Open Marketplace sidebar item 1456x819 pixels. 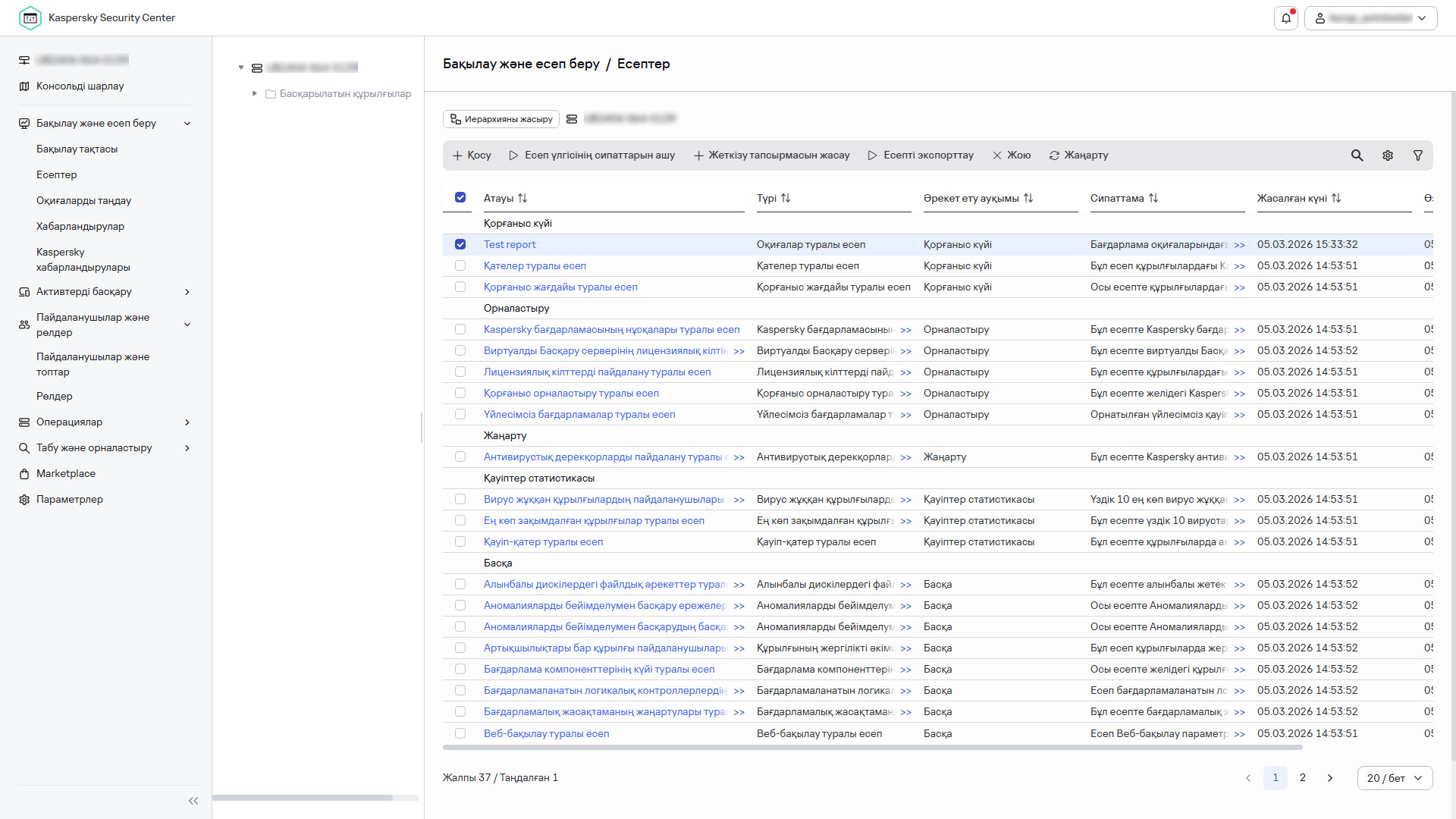click(x=66, y=474)
